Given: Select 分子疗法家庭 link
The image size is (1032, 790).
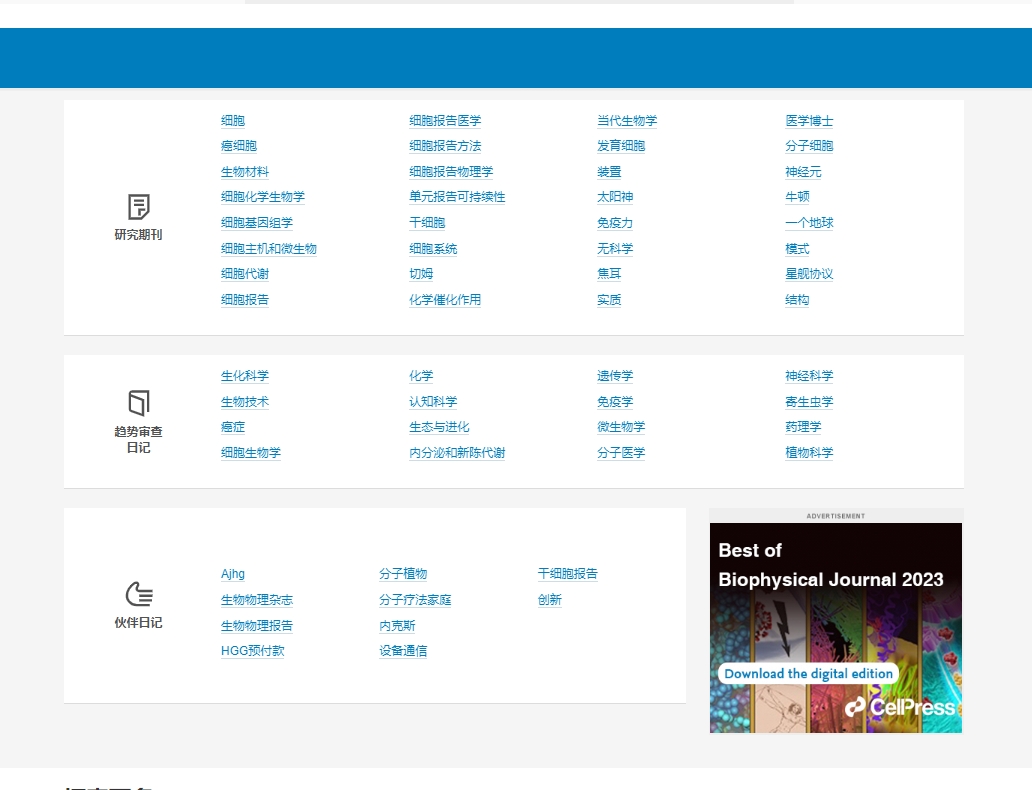Looking at the screenshot, I should (x=415, y=600).
